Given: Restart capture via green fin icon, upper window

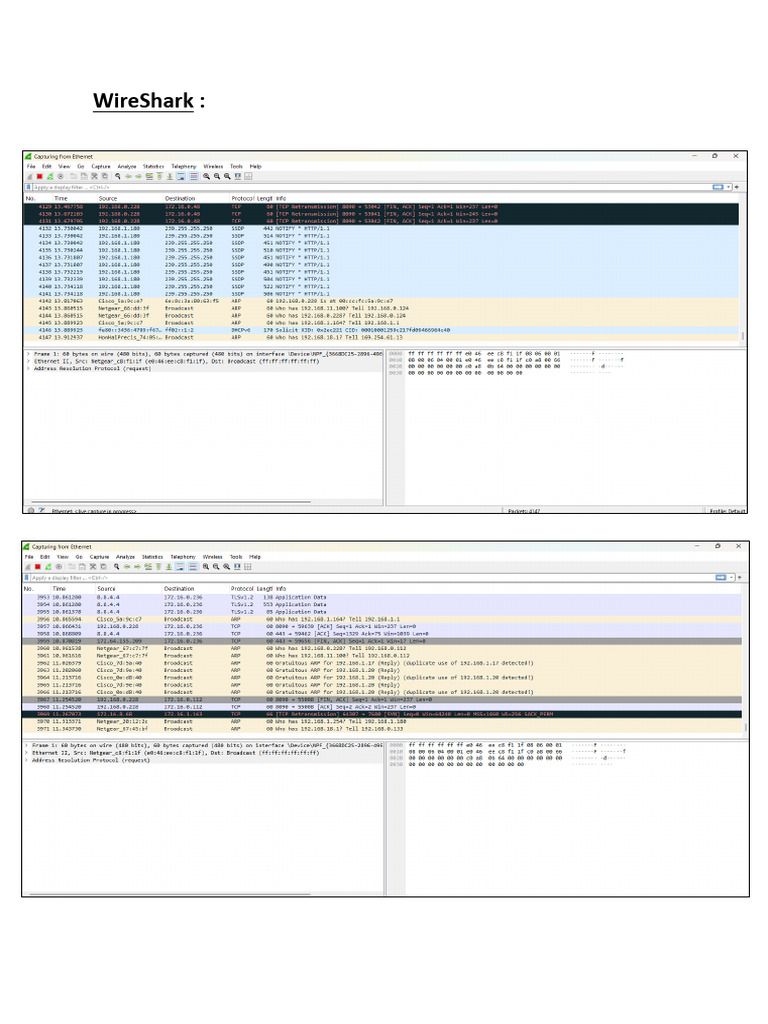Looking at the screenshot, I should tap(50, 176).
